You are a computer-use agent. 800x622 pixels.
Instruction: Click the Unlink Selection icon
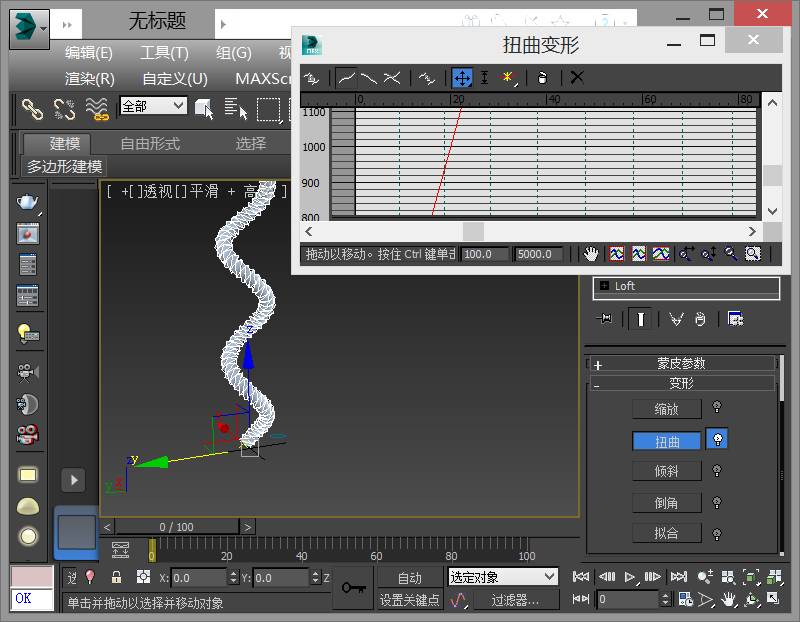(64, 109)
